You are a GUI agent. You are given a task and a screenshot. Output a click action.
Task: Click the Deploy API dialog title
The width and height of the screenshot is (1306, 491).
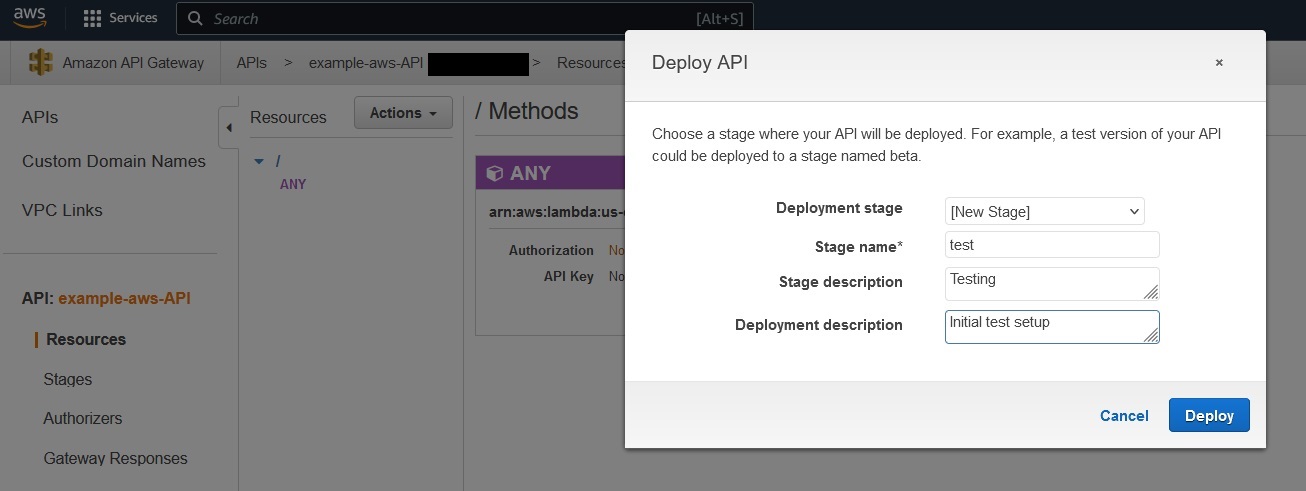(x=700, y=62)
